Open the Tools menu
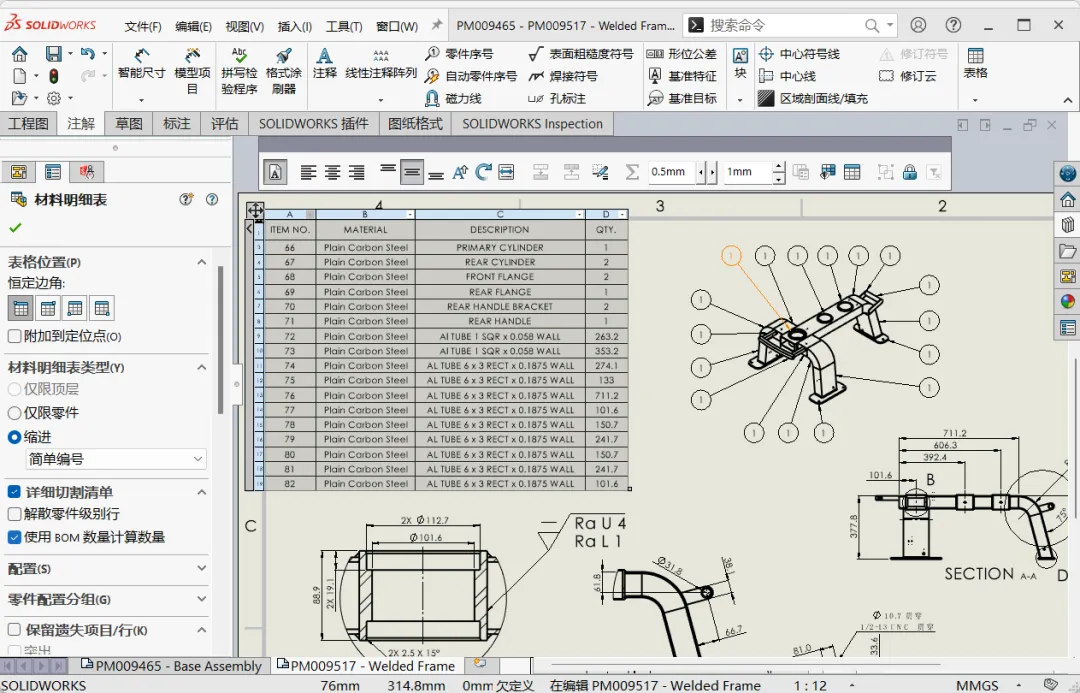 click(x=344, y=26)
